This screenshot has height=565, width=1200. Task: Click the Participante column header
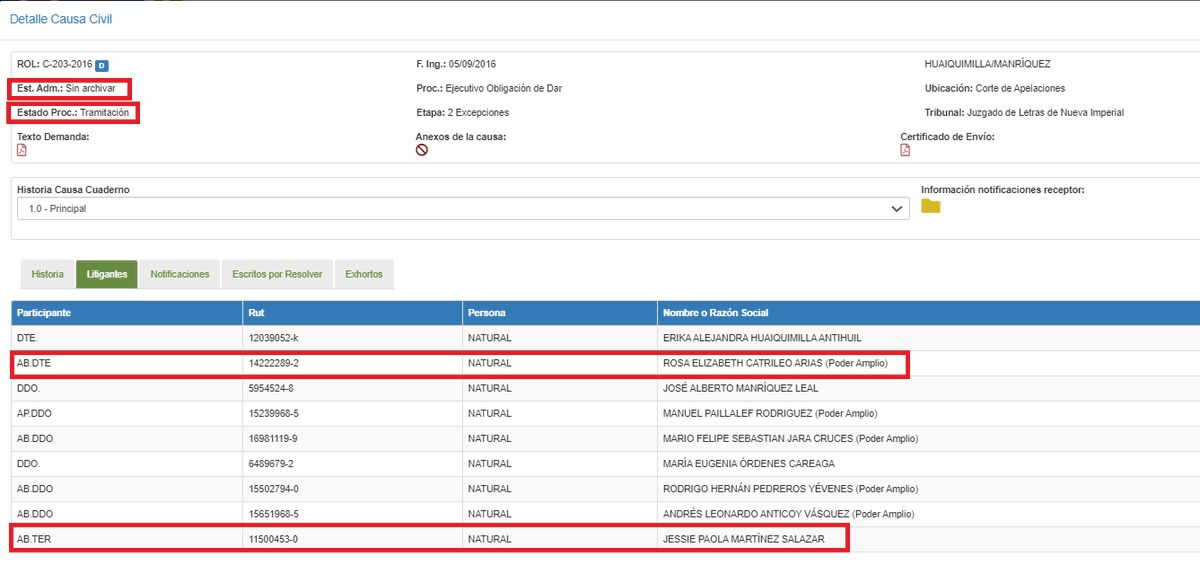[127, 313]
